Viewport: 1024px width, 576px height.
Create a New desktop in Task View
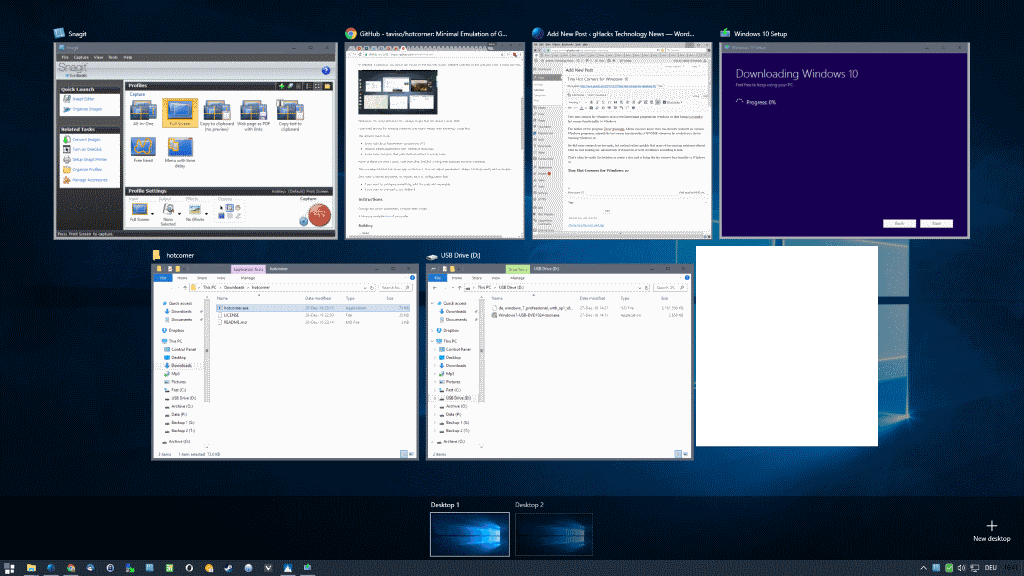click(x=990, y=530)
